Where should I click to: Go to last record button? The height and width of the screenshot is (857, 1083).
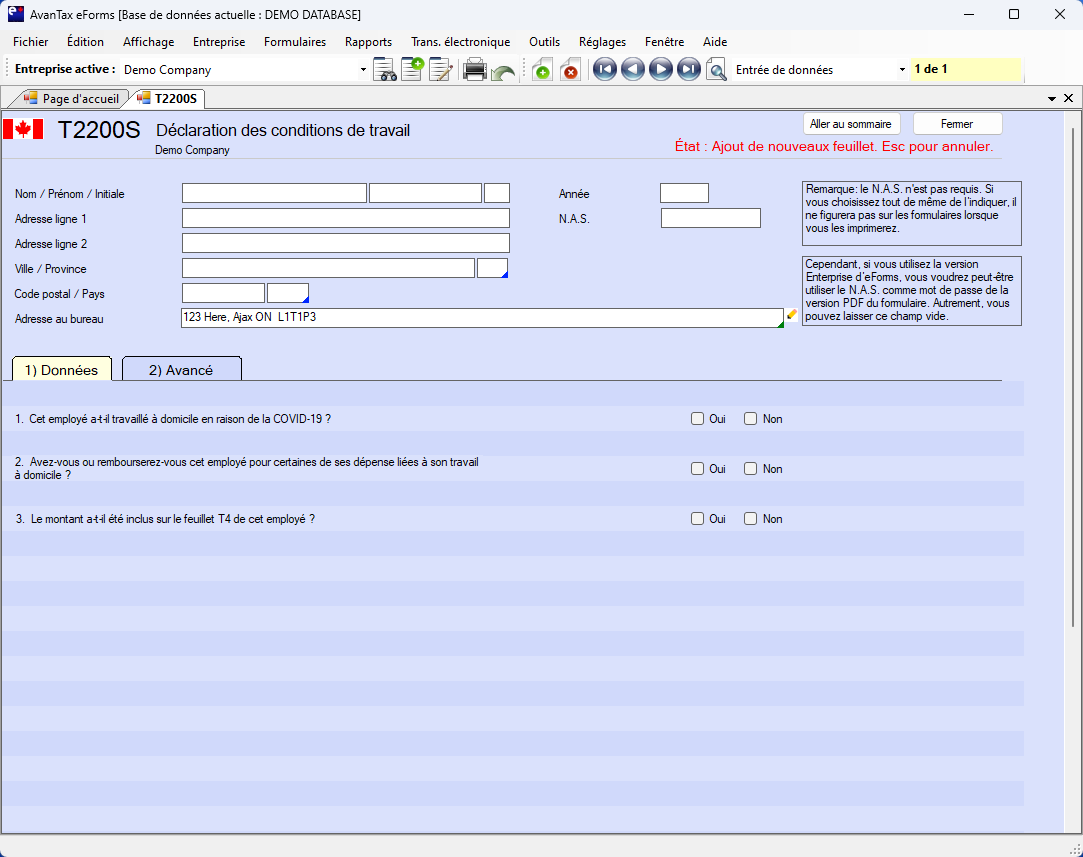click(x=689, y=70)
